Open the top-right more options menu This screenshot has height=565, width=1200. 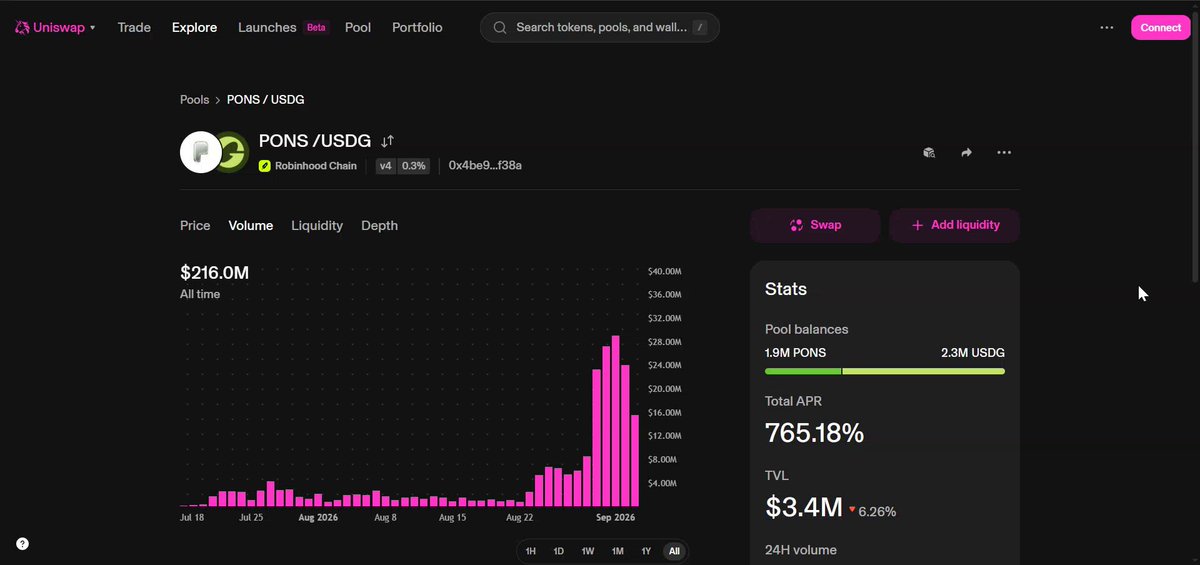1107,28
